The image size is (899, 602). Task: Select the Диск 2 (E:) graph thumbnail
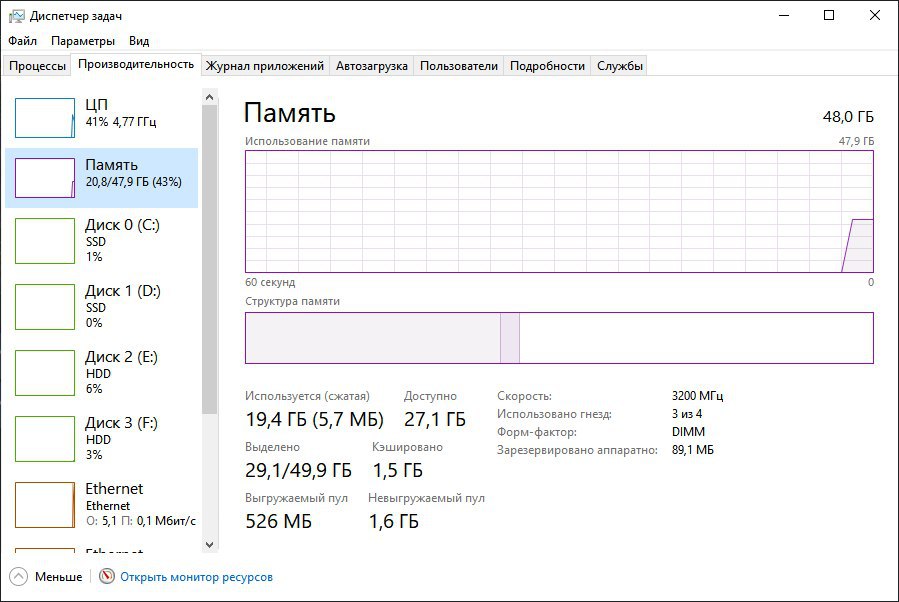click(x=45, y=373)
